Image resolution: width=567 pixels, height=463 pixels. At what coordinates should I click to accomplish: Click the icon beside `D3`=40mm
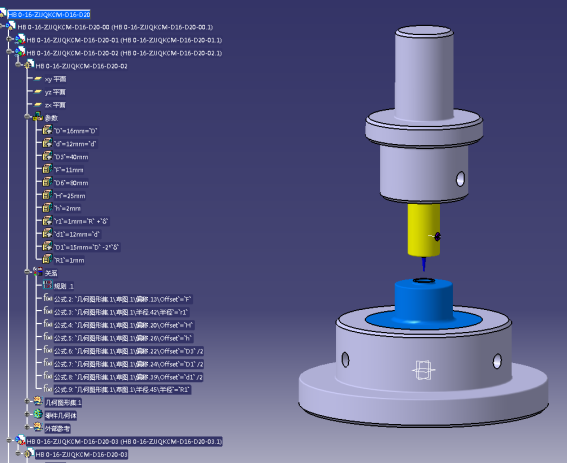tap(47, 156)
